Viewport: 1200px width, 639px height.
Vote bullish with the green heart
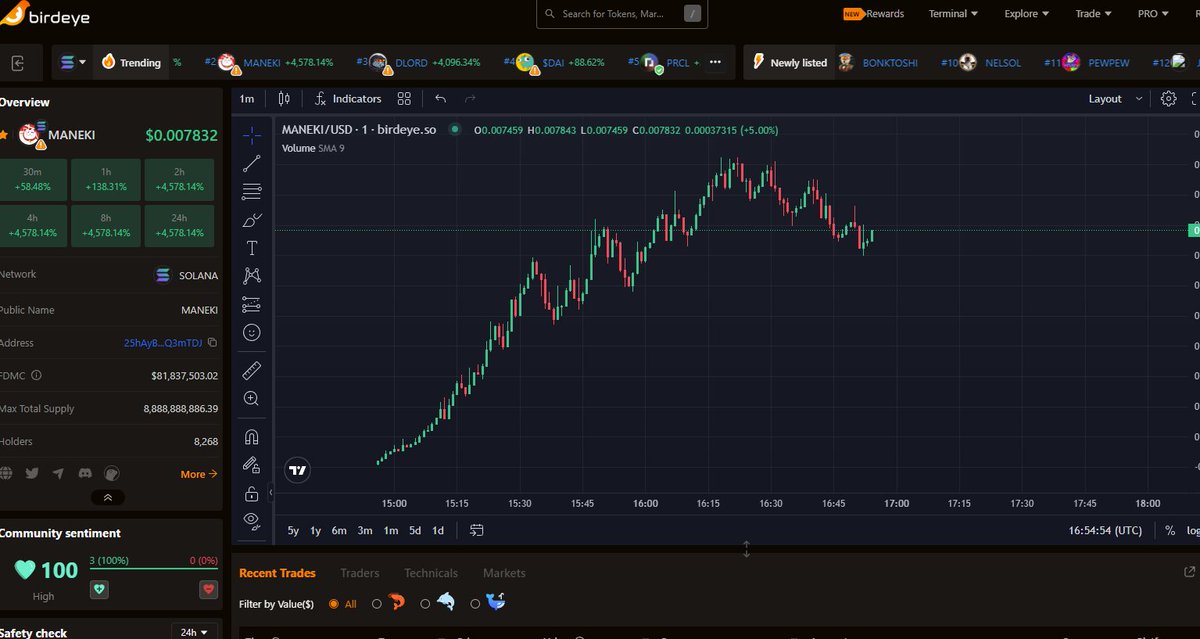tap(100, 590)
